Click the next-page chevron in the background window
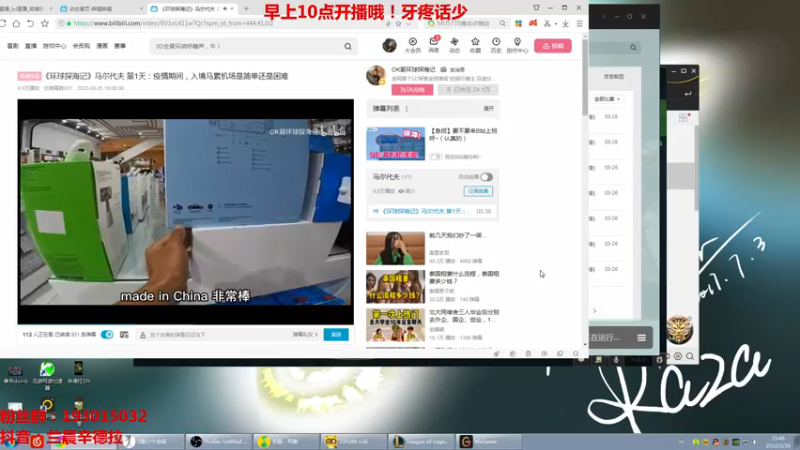Screen dimensions: 800x450 (x=594, y=311)
